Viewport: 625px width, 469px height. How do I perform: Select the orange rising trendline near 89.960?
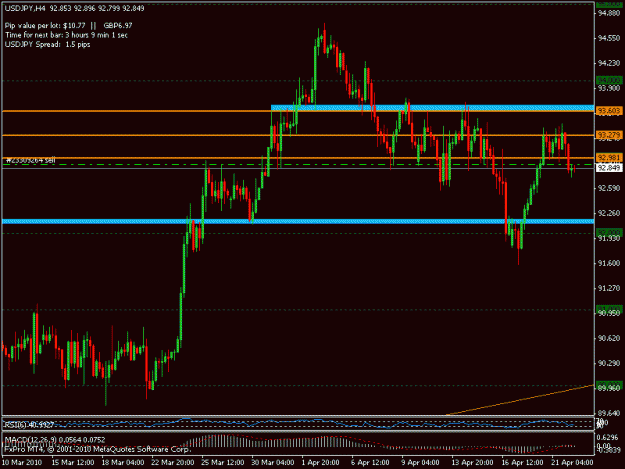(520, 400)
